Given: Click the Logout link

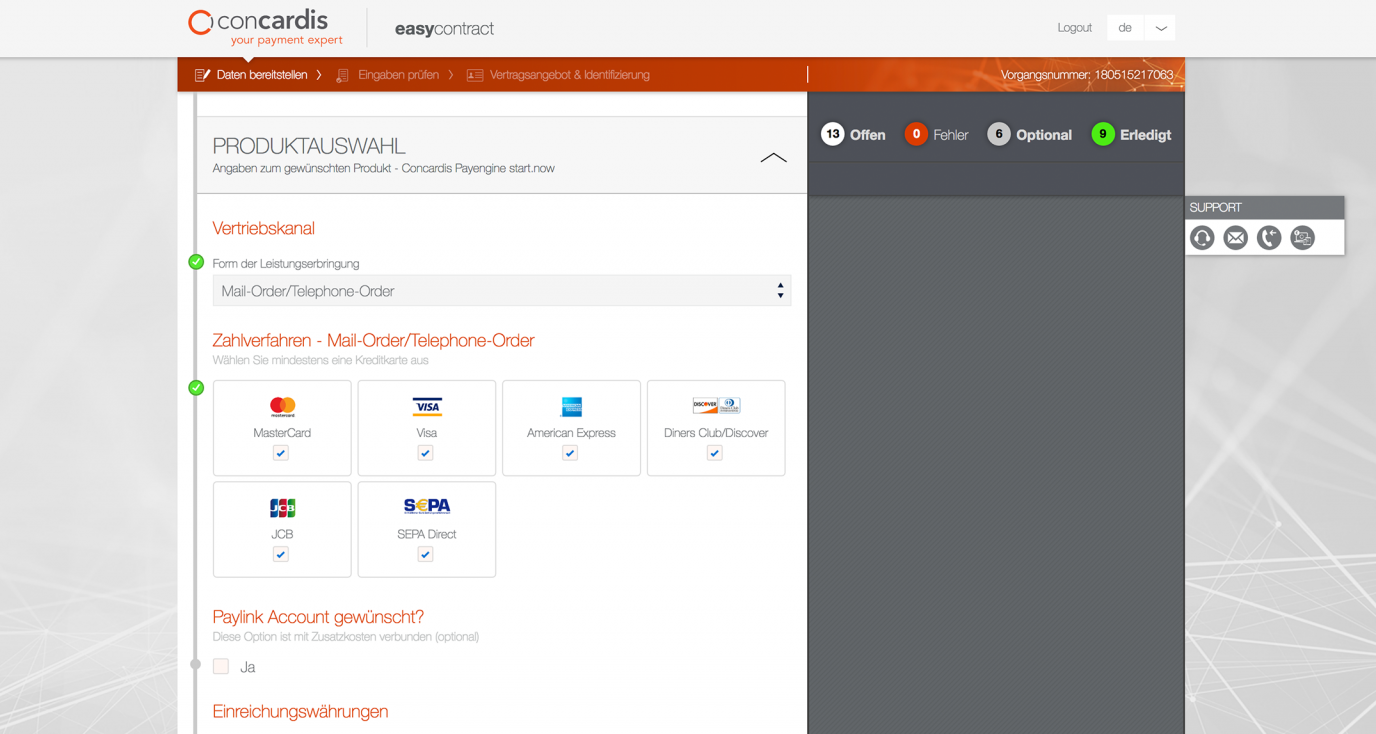Looking at the screenshot, I should click(1074, 27).
